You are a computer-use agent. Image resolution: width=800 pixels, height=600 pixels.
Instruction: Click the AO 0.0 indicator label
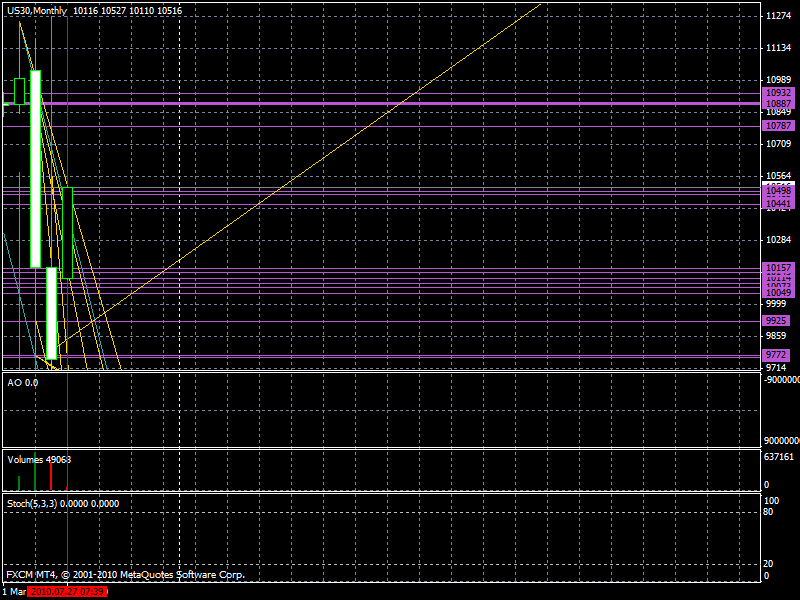tap(22, 383)
